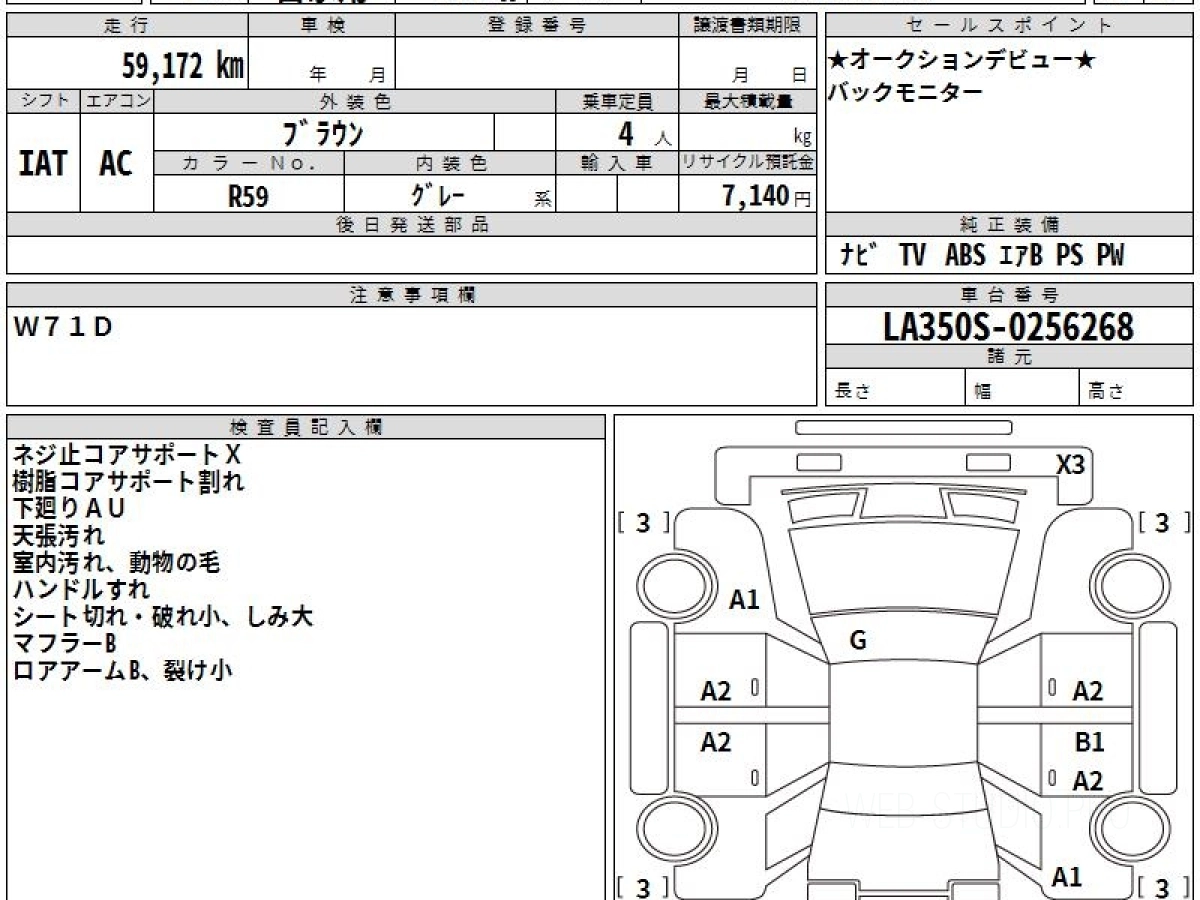Click the リサイクル預託金 header cell

[x=747, y=163]
